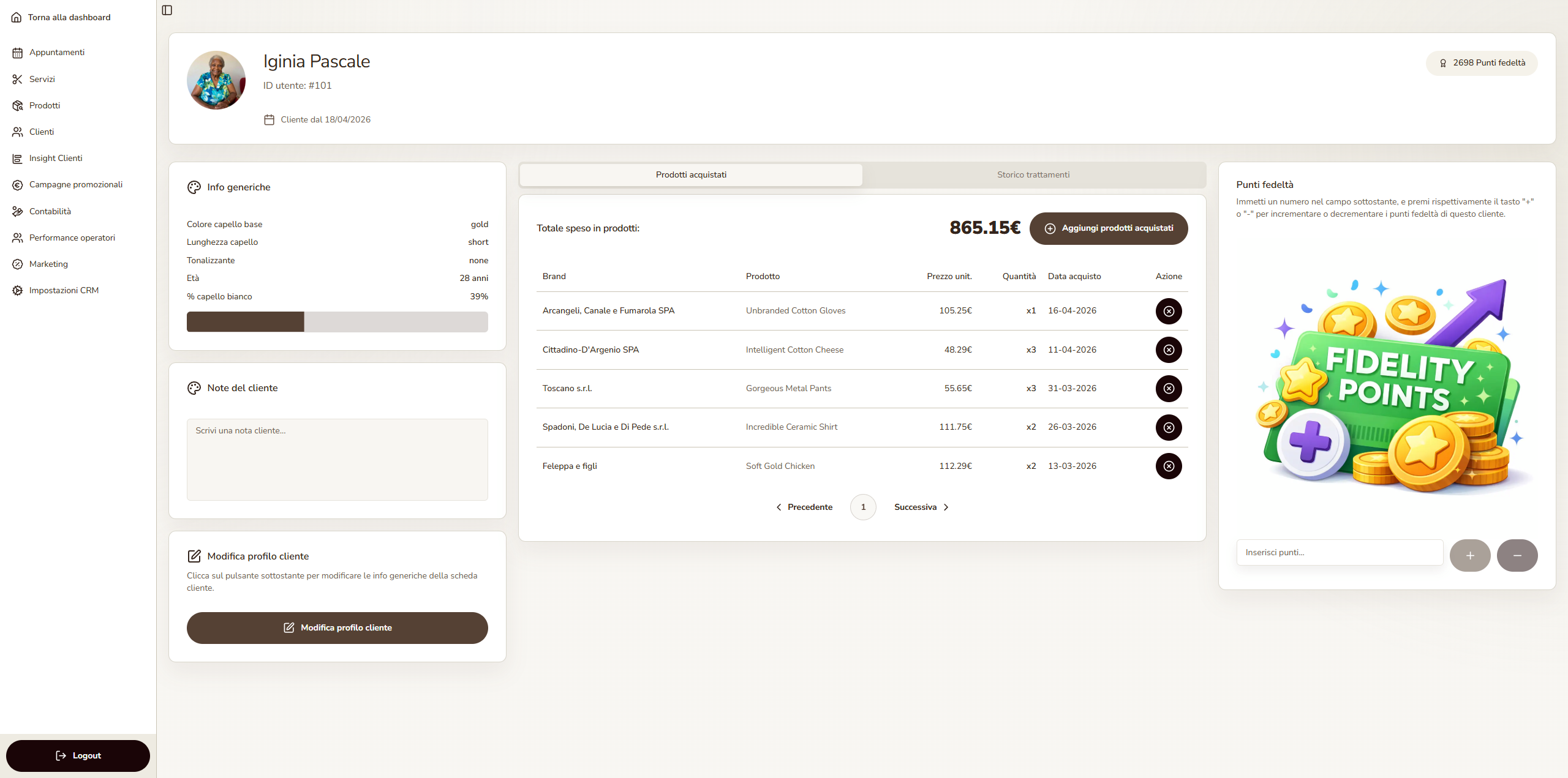The width and height of the screenshot is (1568, 778).
Task: Focus the Inserisci punti input field
Action: click(1340, 553)
